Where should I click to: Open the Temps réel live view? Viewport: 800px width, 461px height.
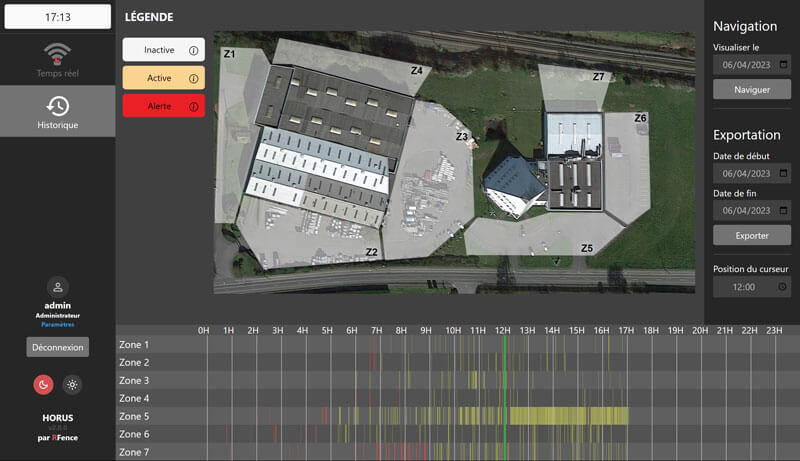pos(57,59)
